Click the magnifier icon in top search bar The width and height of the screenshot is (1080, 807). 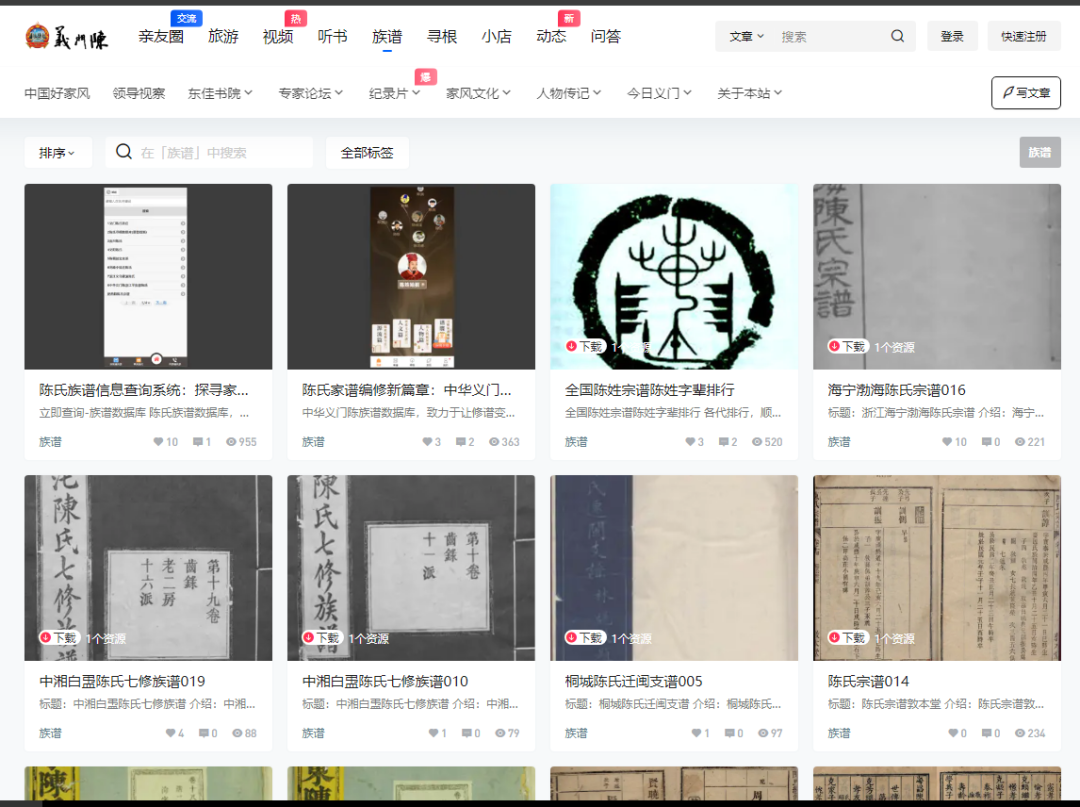(897, 36)
